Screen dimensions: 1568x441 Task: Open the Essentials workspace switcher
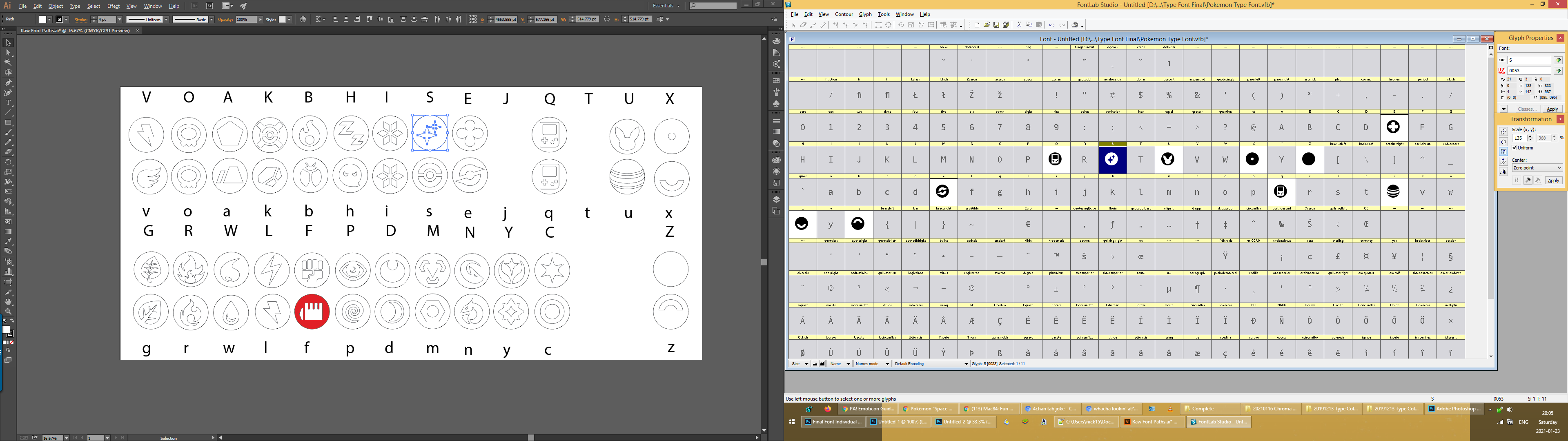click(666, 6)
